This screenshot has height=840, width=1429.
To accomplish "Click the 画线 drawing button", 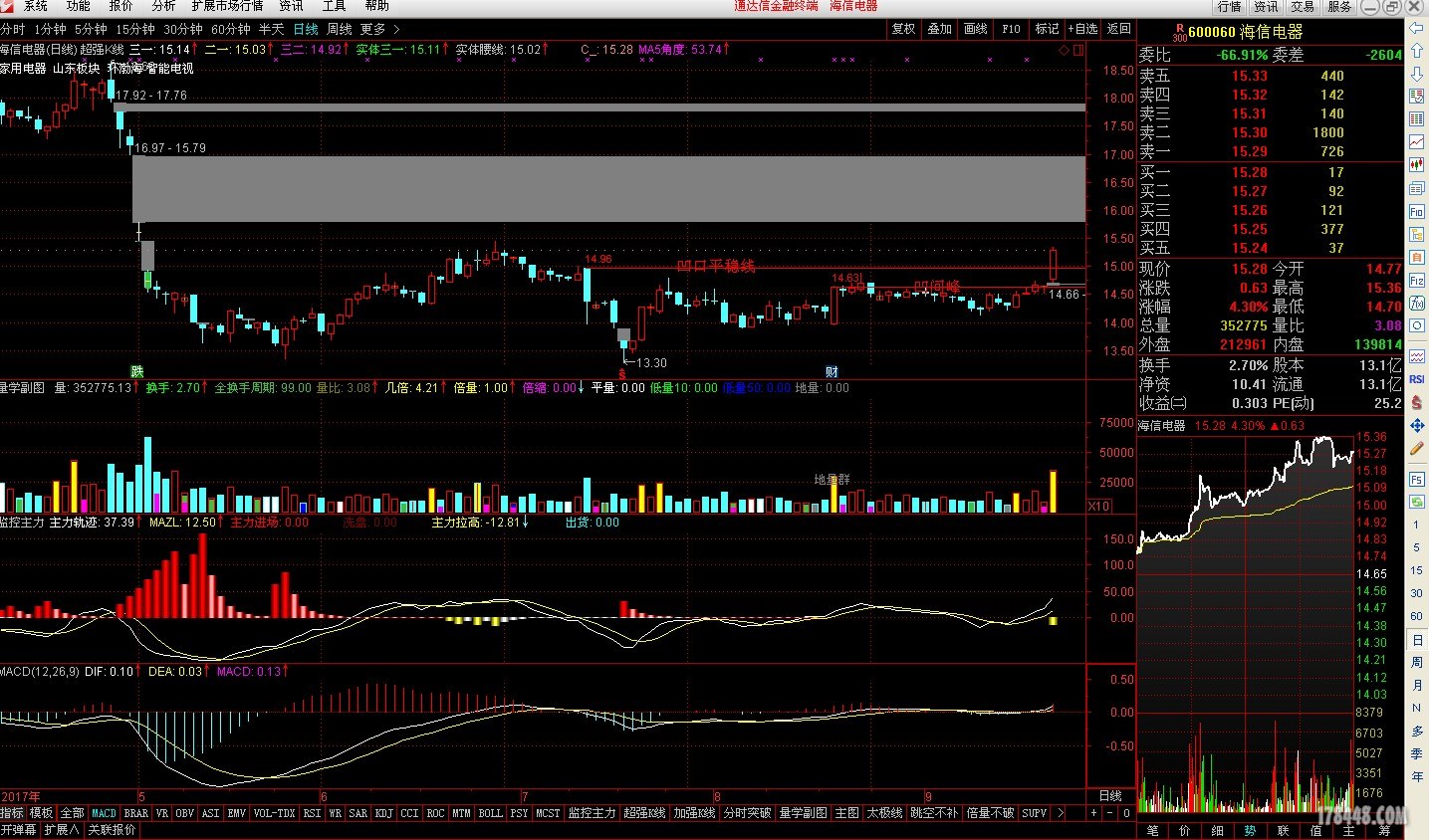I will pyautogui.click(x=975, y=29).
